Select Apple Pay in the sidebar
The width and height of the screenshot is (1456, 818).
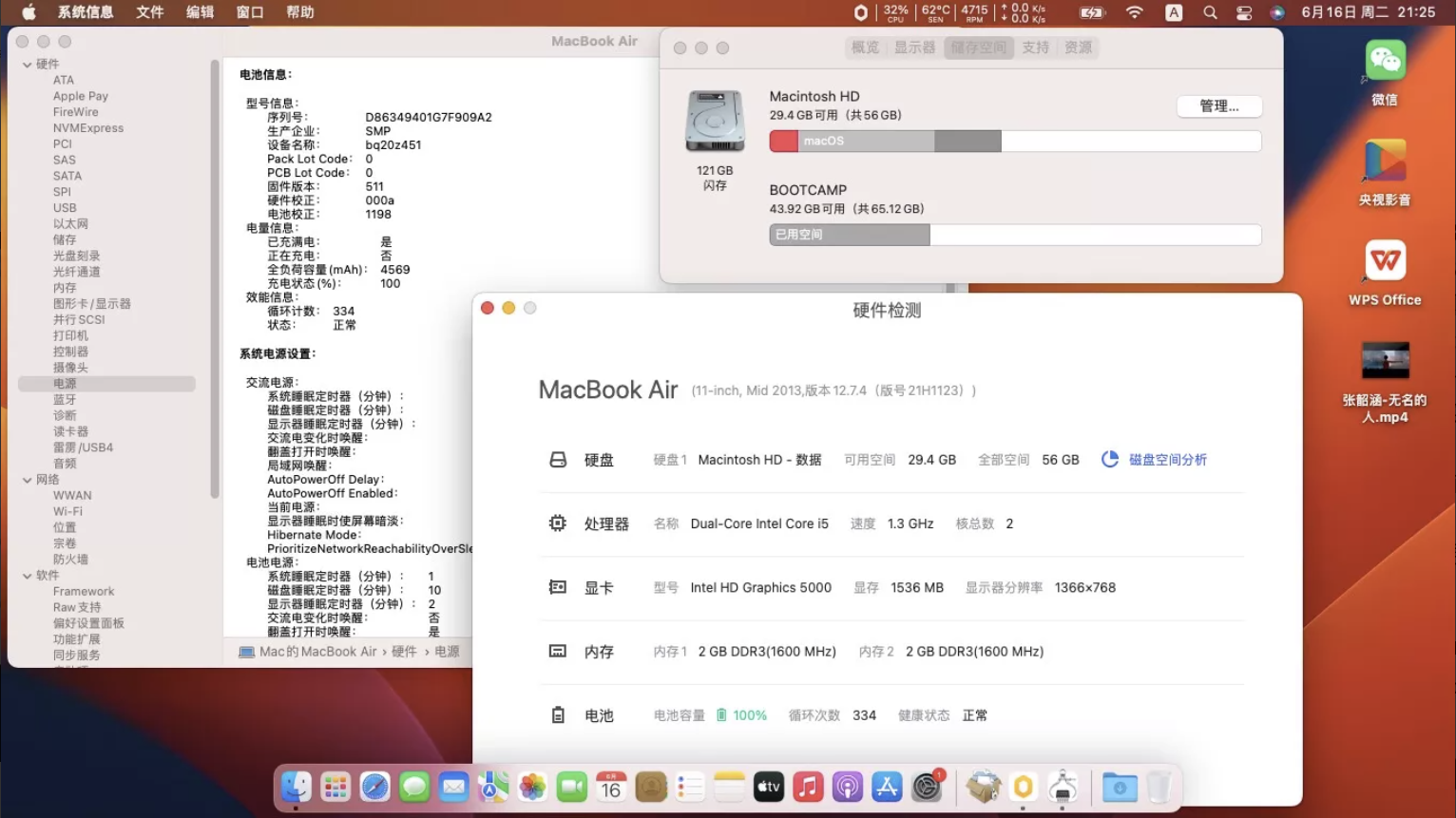click(81, 96)
